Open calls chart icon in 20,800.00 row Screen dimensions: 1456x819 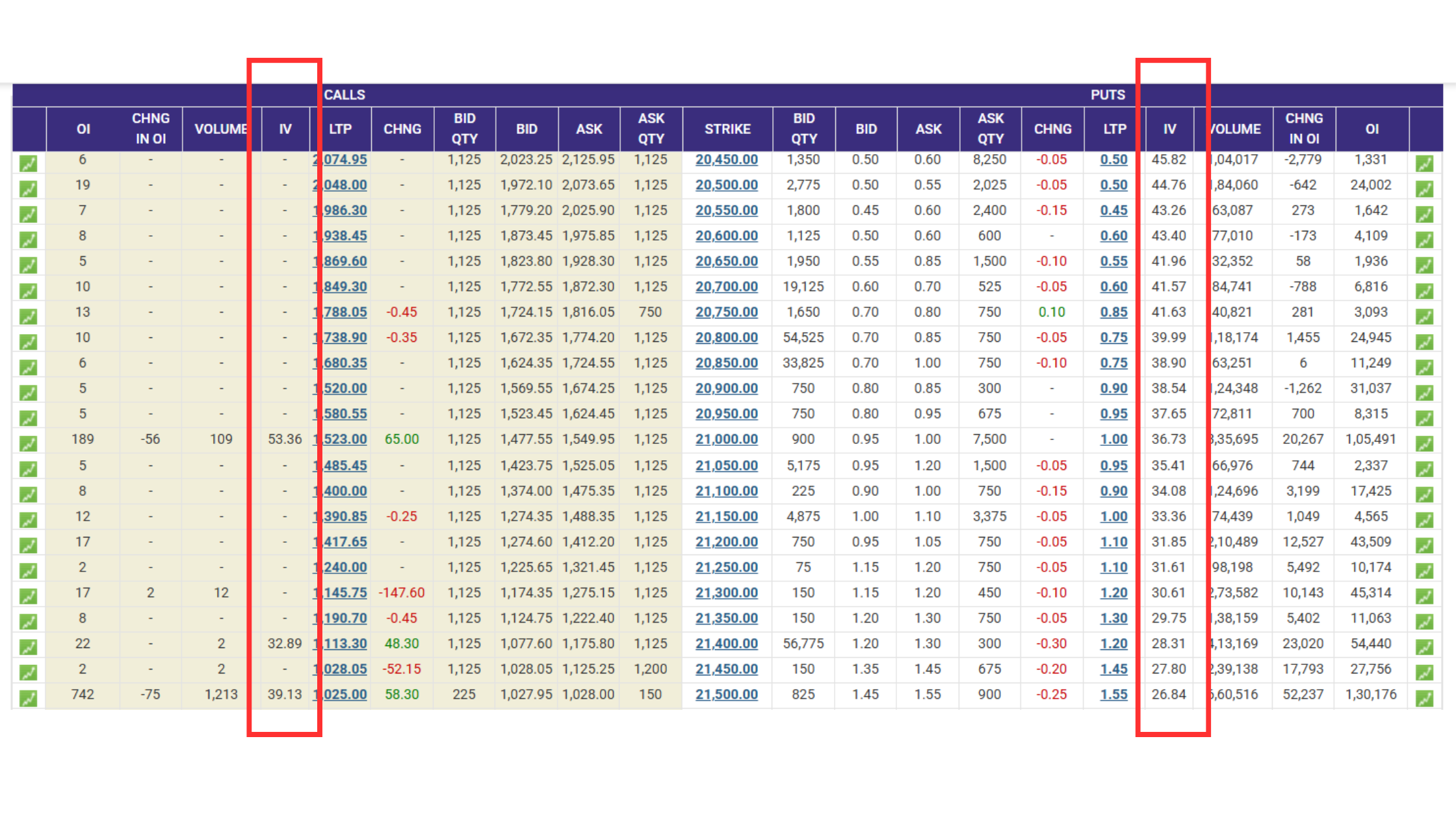point(28,342)
